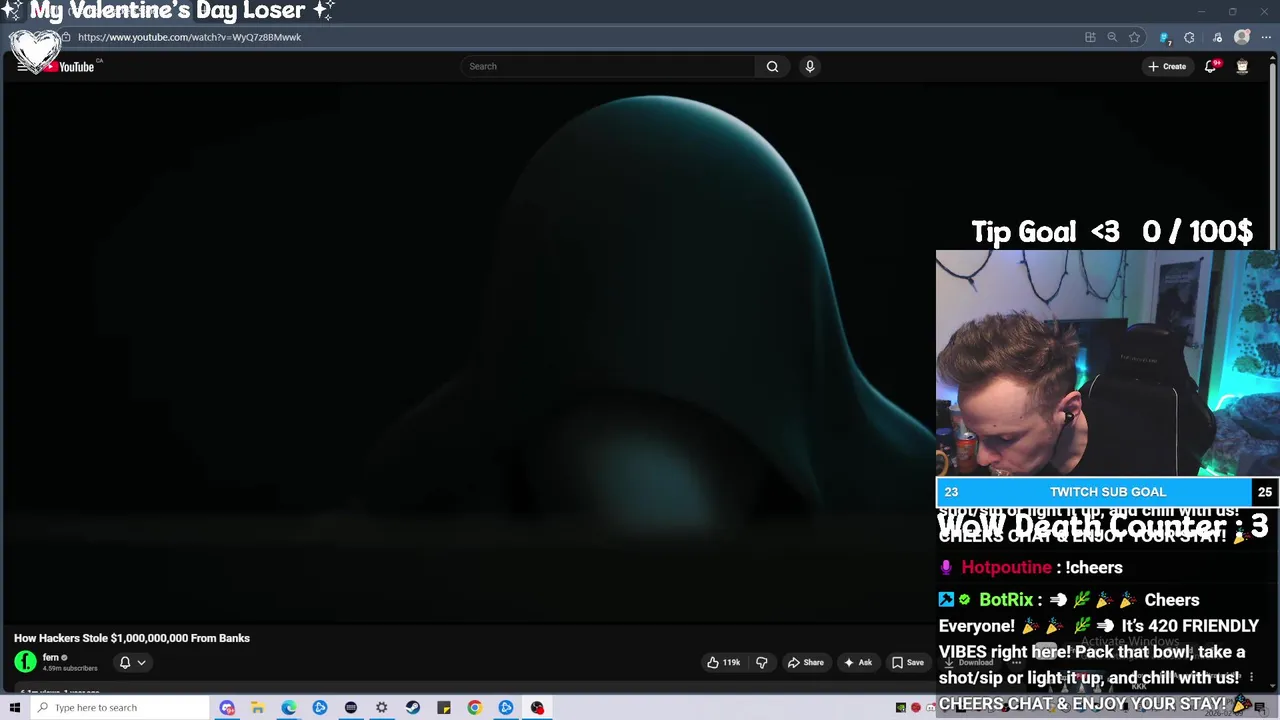This screenshot has width=1280, height=720.
Task: Click the Hotpoutine username in chat
Action: [x=1006, y=567]
